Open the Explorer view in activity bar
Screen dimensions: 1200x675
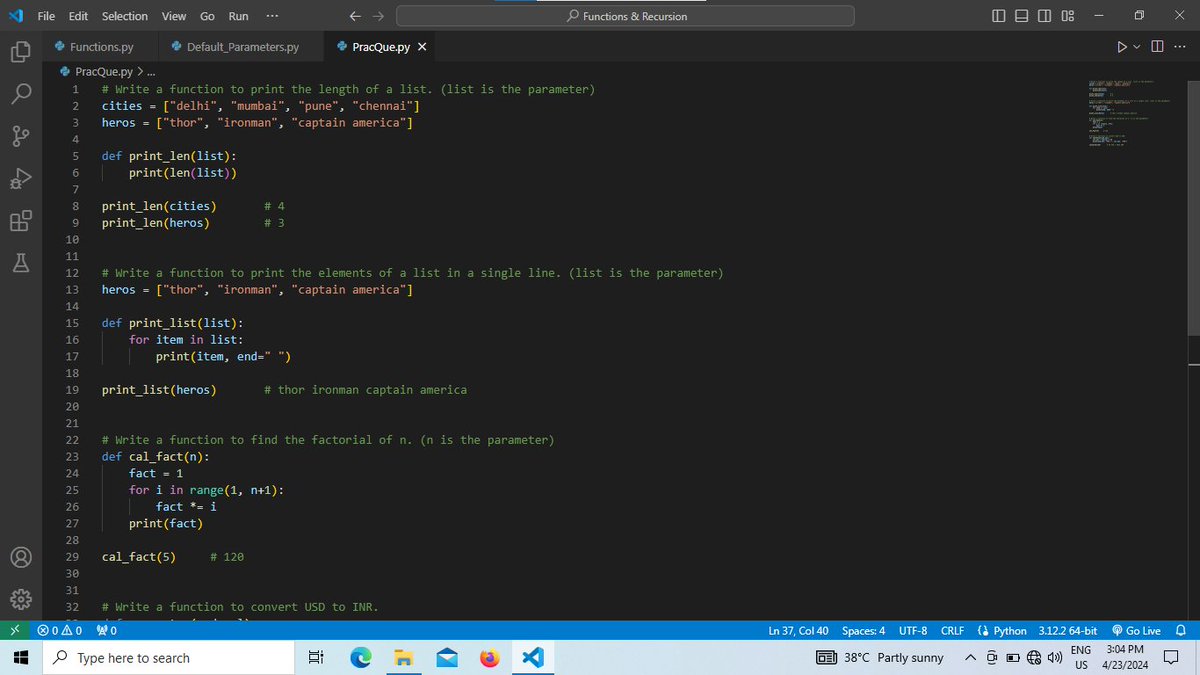[x=22, y=51]
